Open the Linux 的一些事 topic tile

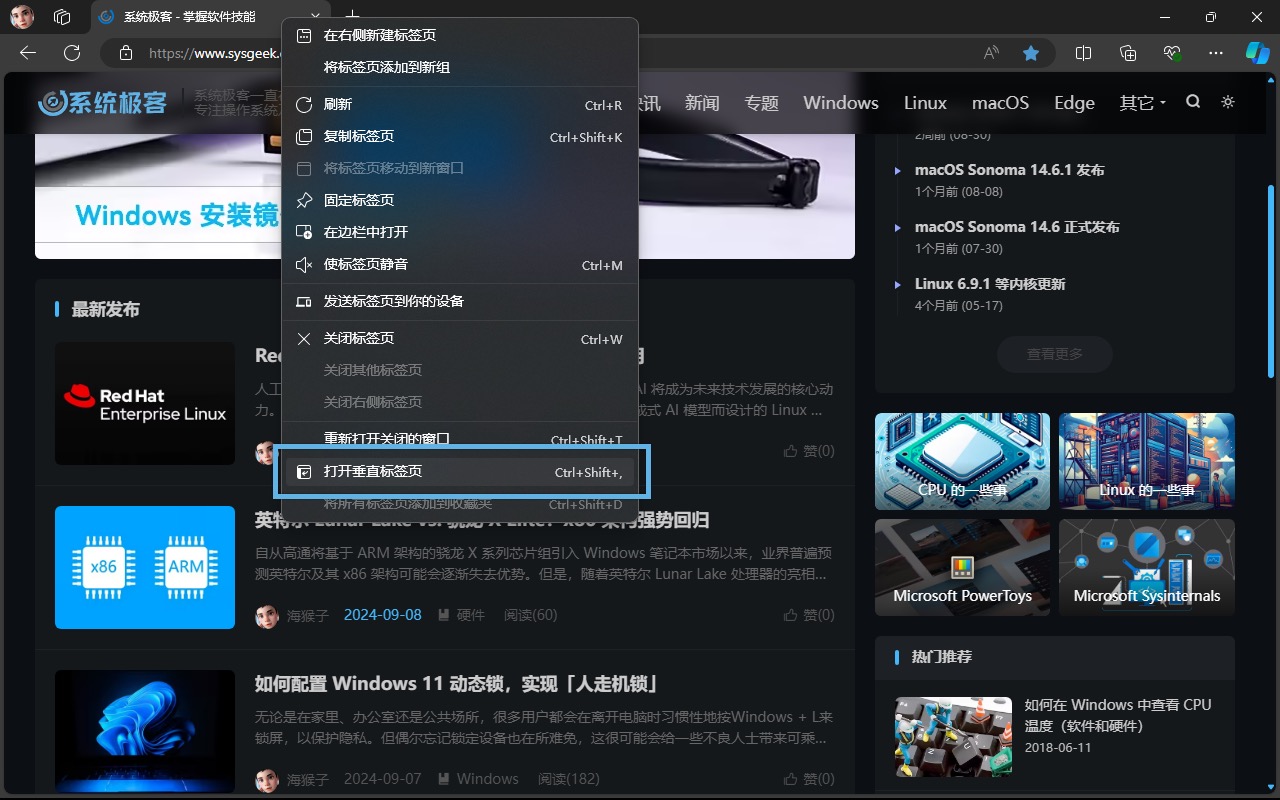pyautogui.click(x=1147, y=462)
